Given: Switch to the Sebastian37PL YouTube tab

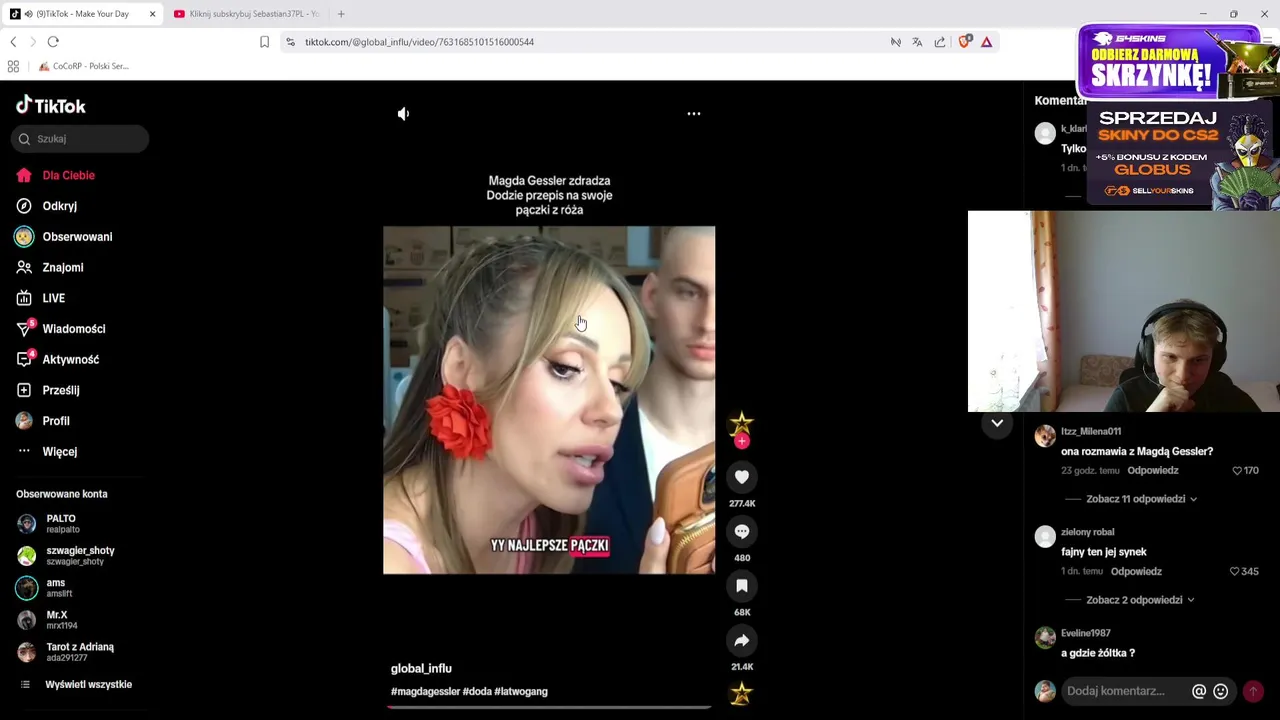Looking at the screenshot, I should pos(247,14).
